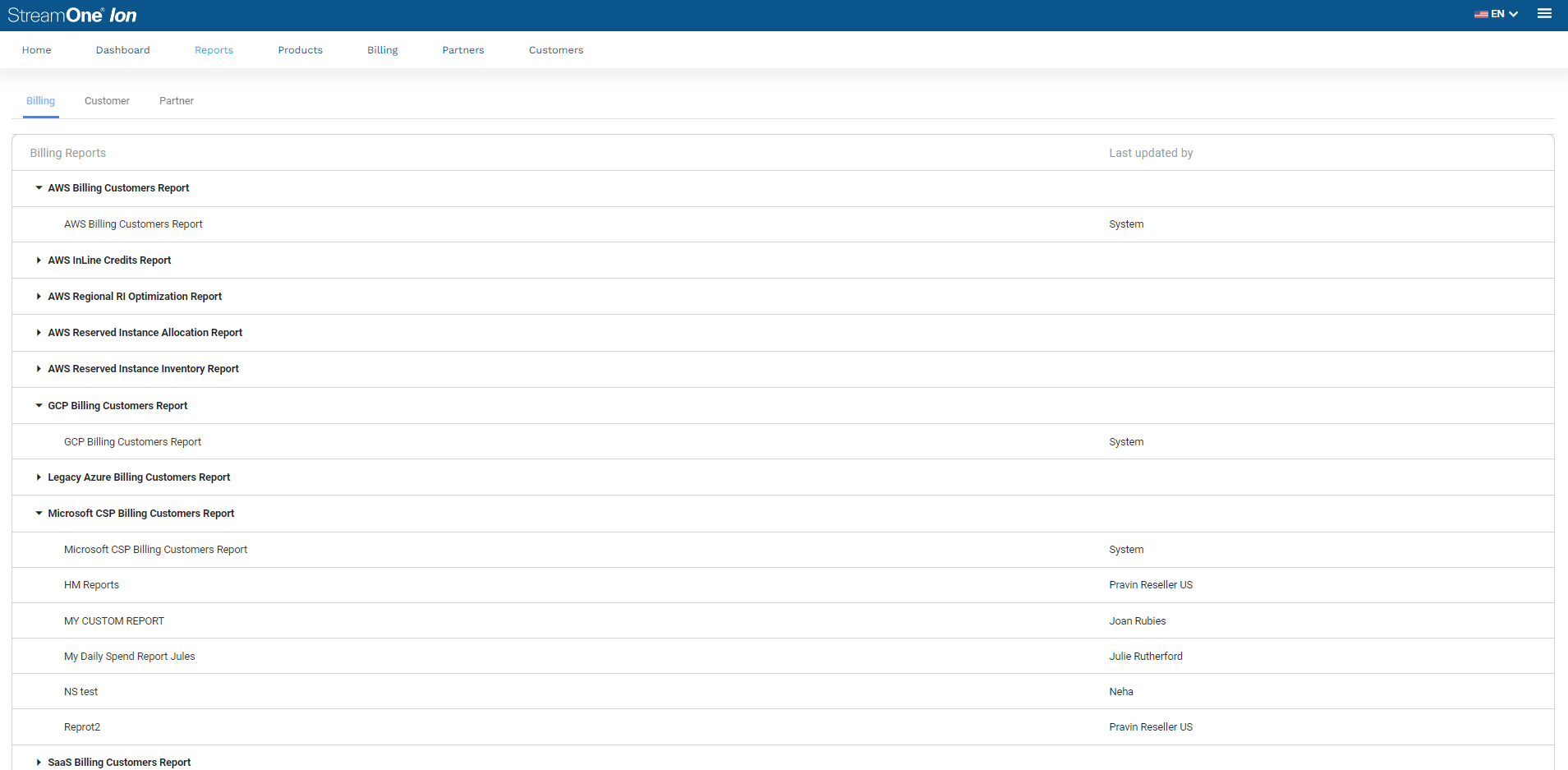Click Pravin Reseller US in HM Reports row
The width and height of the screenshot is (1568, 770).
[x=1151, y=585]
